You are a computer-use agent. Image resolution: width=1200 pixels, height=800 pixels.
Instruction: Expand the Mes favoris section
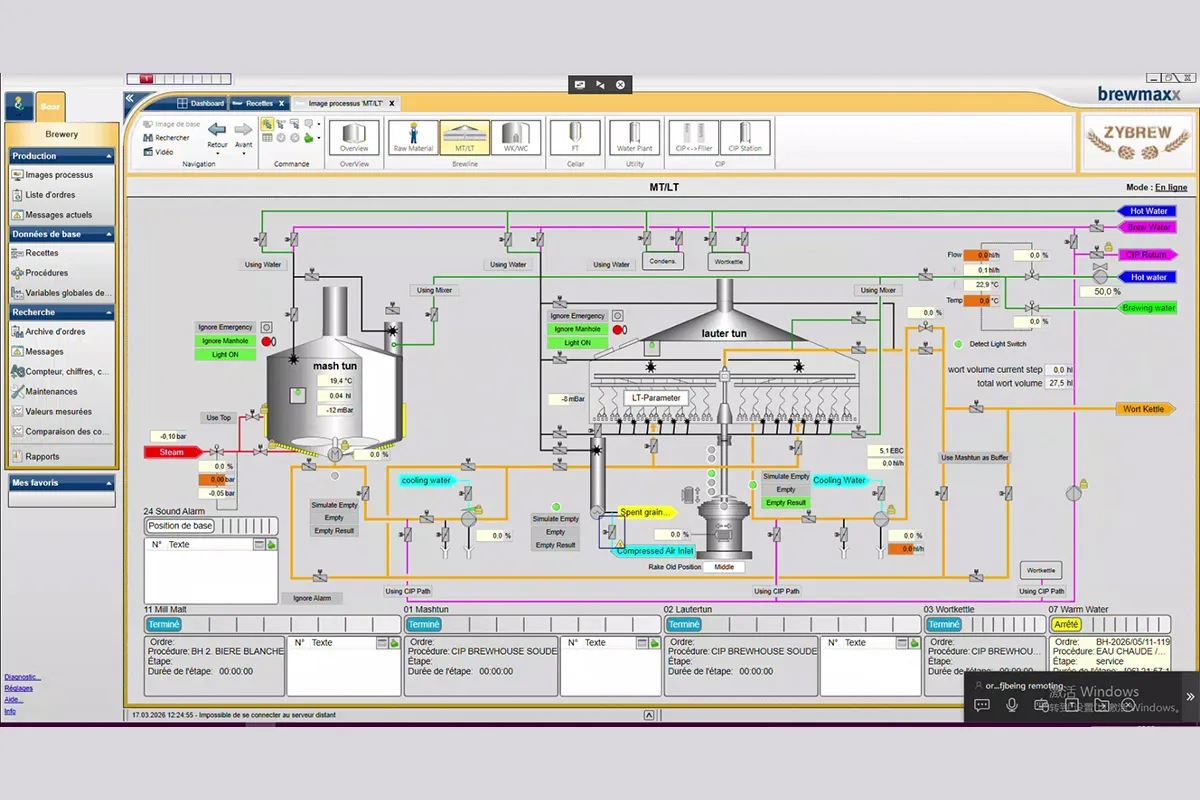[x=109, y=482]
